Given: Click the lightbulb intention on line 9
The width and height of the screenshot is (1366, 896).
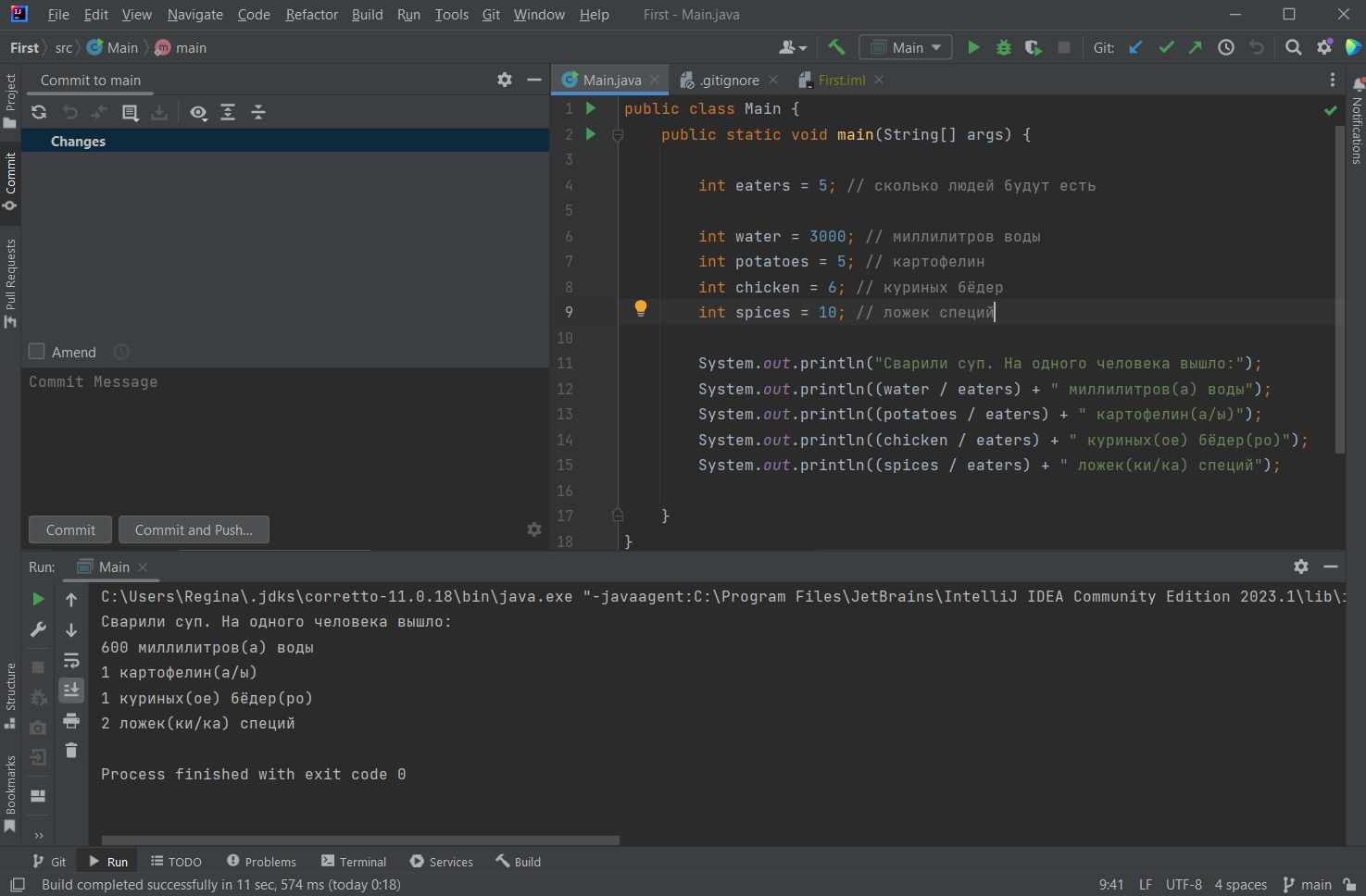Looking at the screenshot, I should 640,307.
